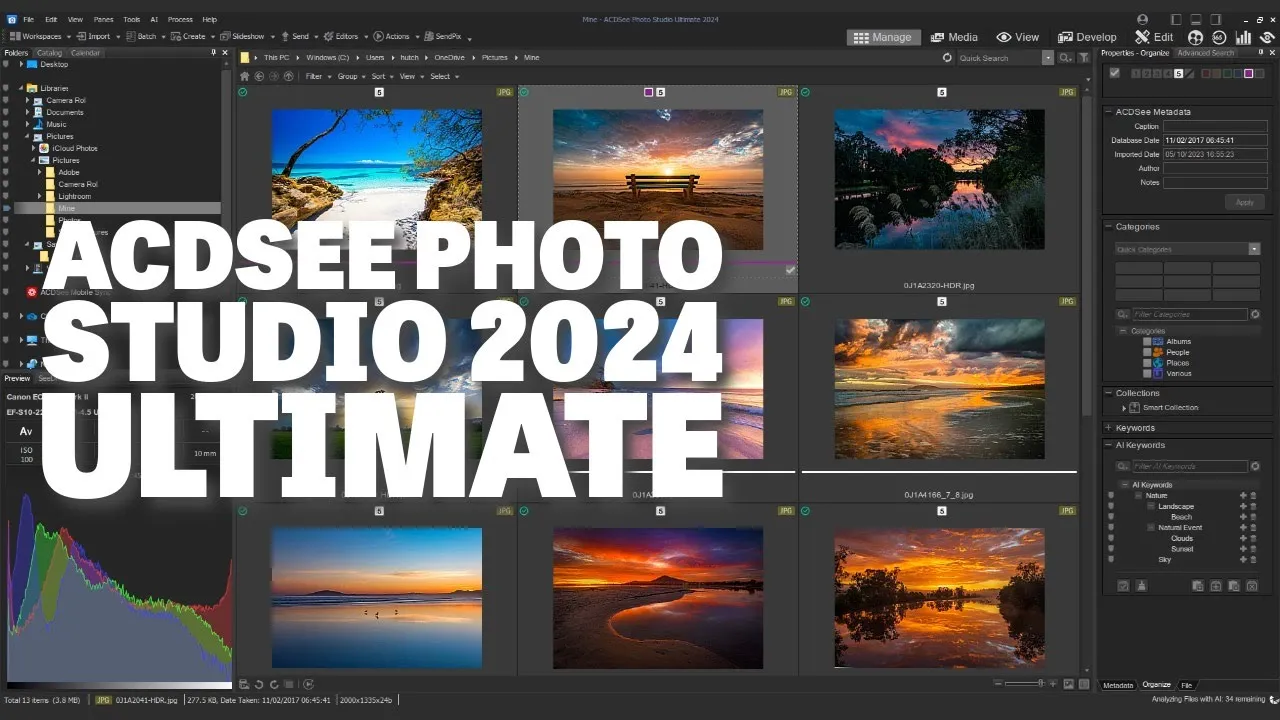
Task: Switch to Media mode
Action: [954, 37]
